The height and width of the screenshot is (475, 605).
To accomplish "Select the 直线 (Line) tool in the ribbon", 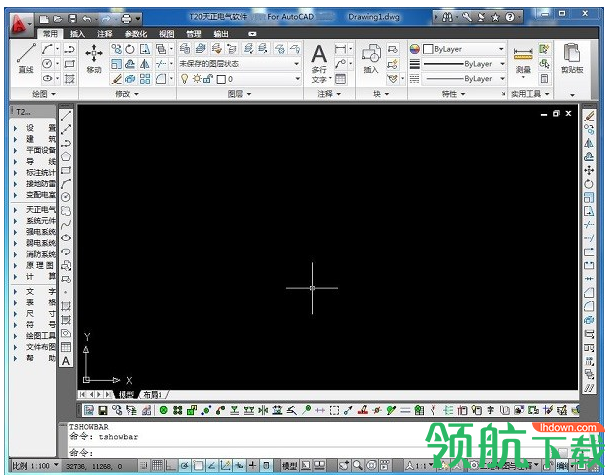I will [26, 59].
